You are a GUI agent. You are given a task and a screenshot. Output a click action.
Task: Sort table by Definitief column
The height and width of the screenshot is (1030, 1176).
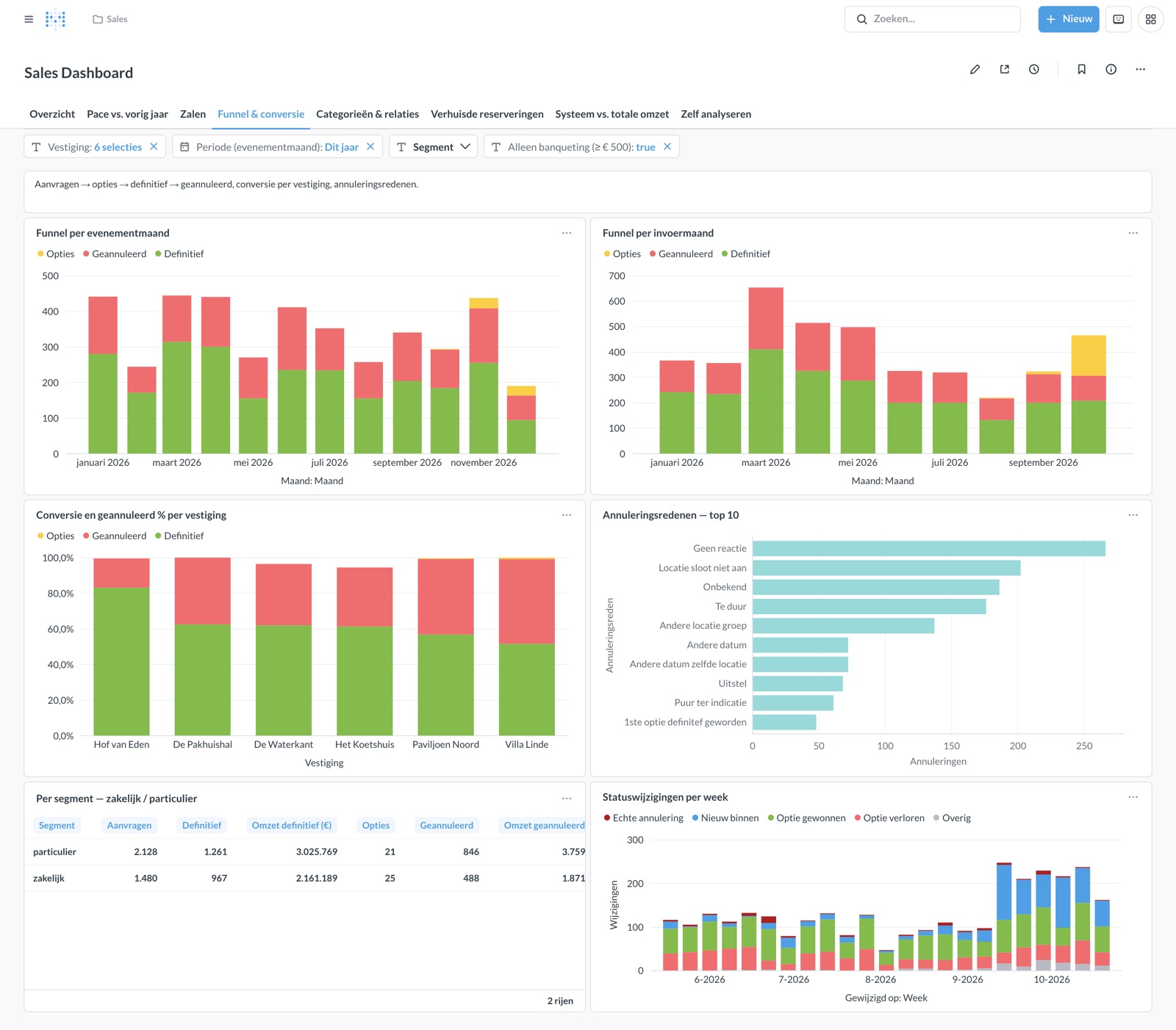(201, 825)
